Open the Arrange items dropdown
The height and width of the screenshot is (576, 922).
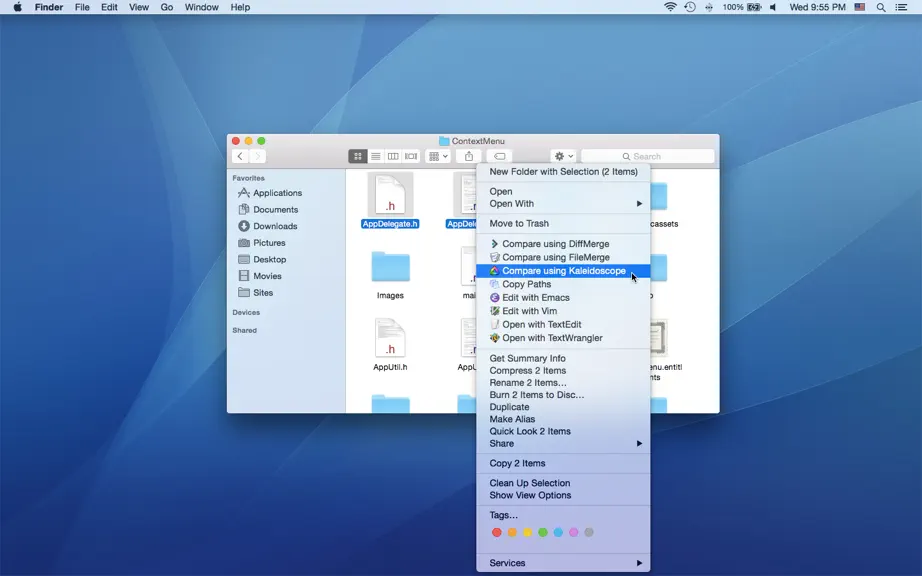438,156
